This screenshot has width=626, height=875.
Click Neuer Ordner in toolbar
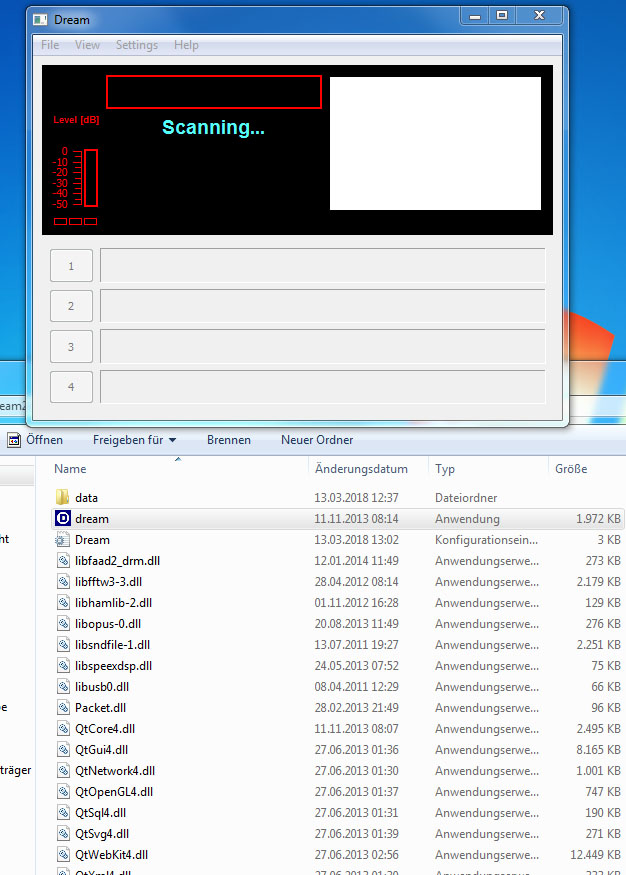(x=316, y=440)
